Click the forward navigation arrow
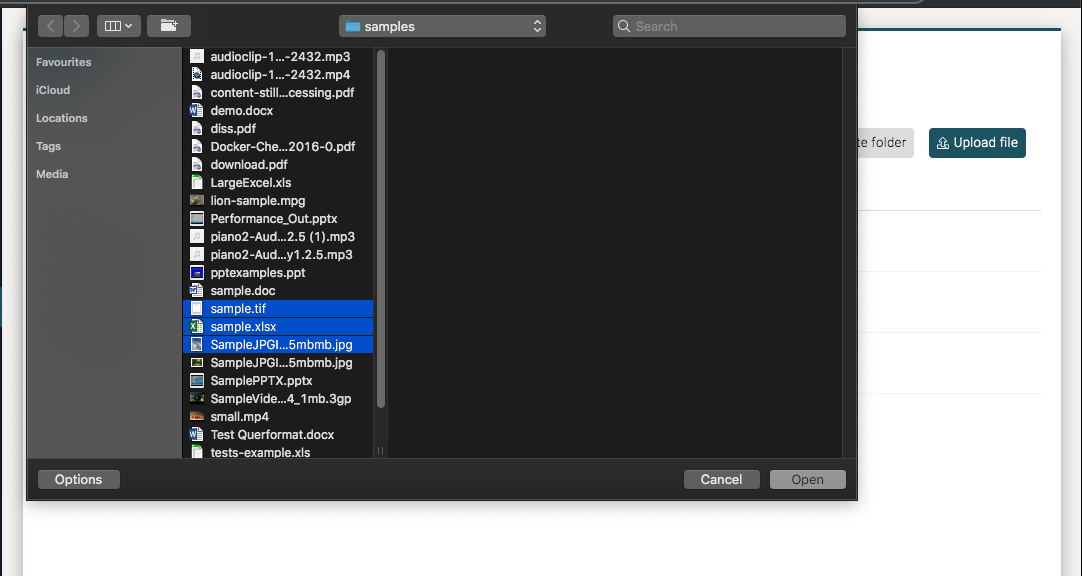Image resolution: width=1082 pixels, height=576 pixels. click(x=76, y=25)
